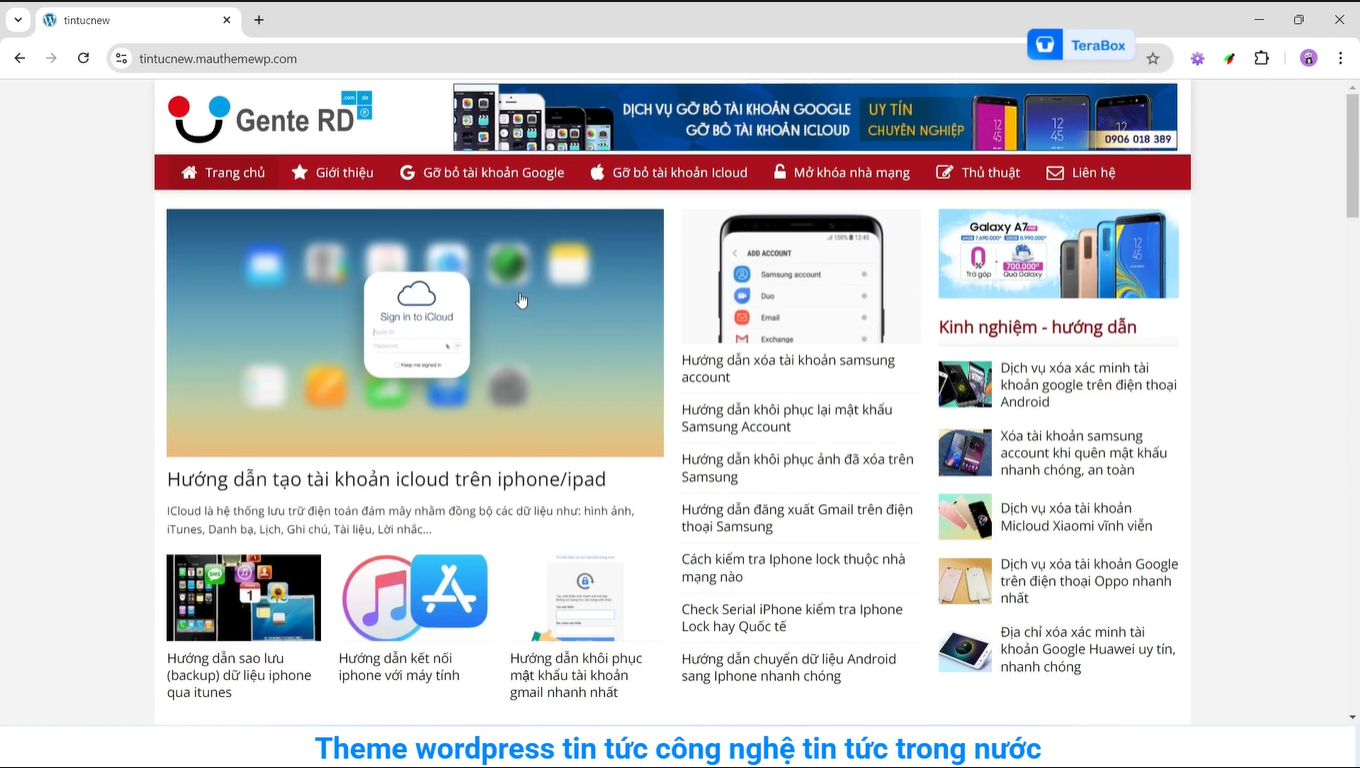The height and width of the screenshot is (768, 1360).
Task: Reload the page with the refresh icon
Action: (x=83, y=58)
